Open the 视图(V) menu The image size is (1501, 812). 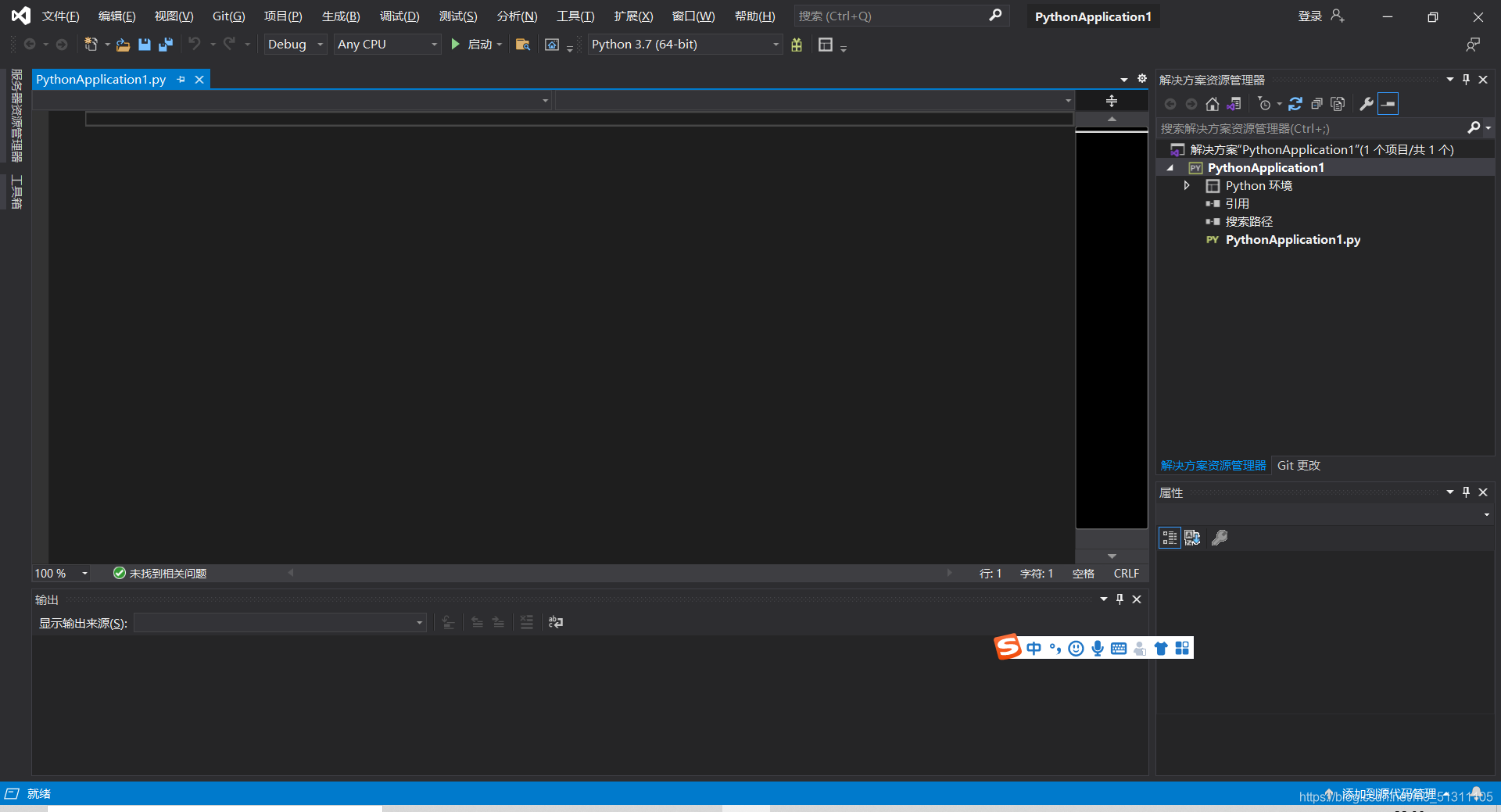[x=174, y=16]
